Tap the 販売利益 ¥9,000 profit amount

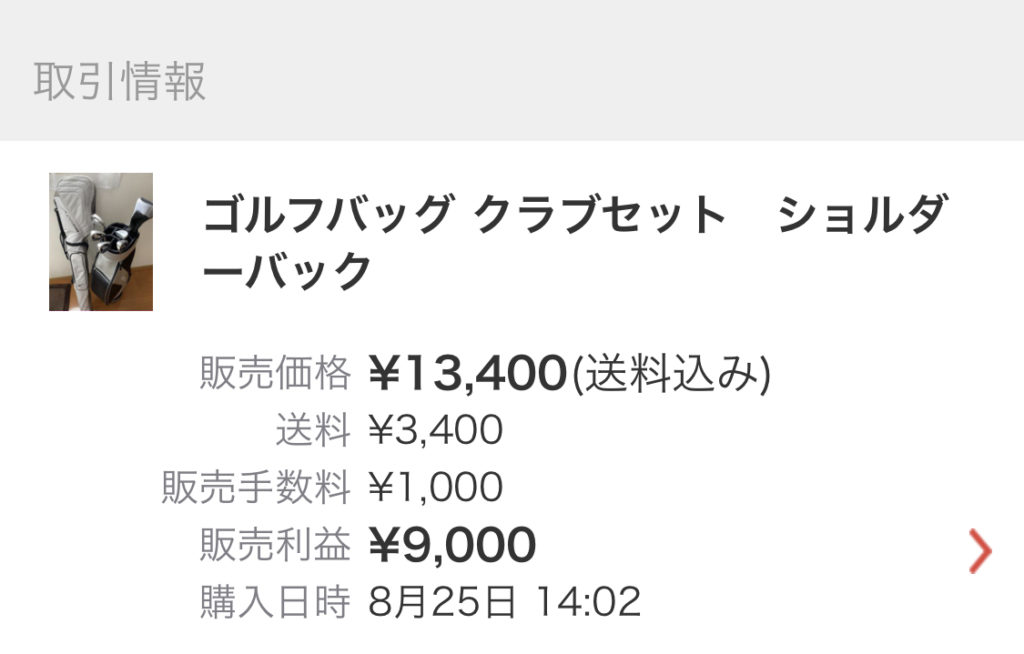tap(452, 544)
